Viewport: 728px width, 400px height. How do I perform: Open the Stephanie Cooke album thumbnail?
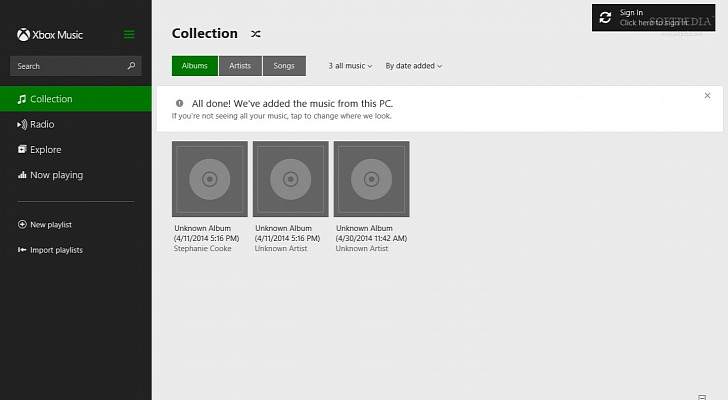coord(209,179)
